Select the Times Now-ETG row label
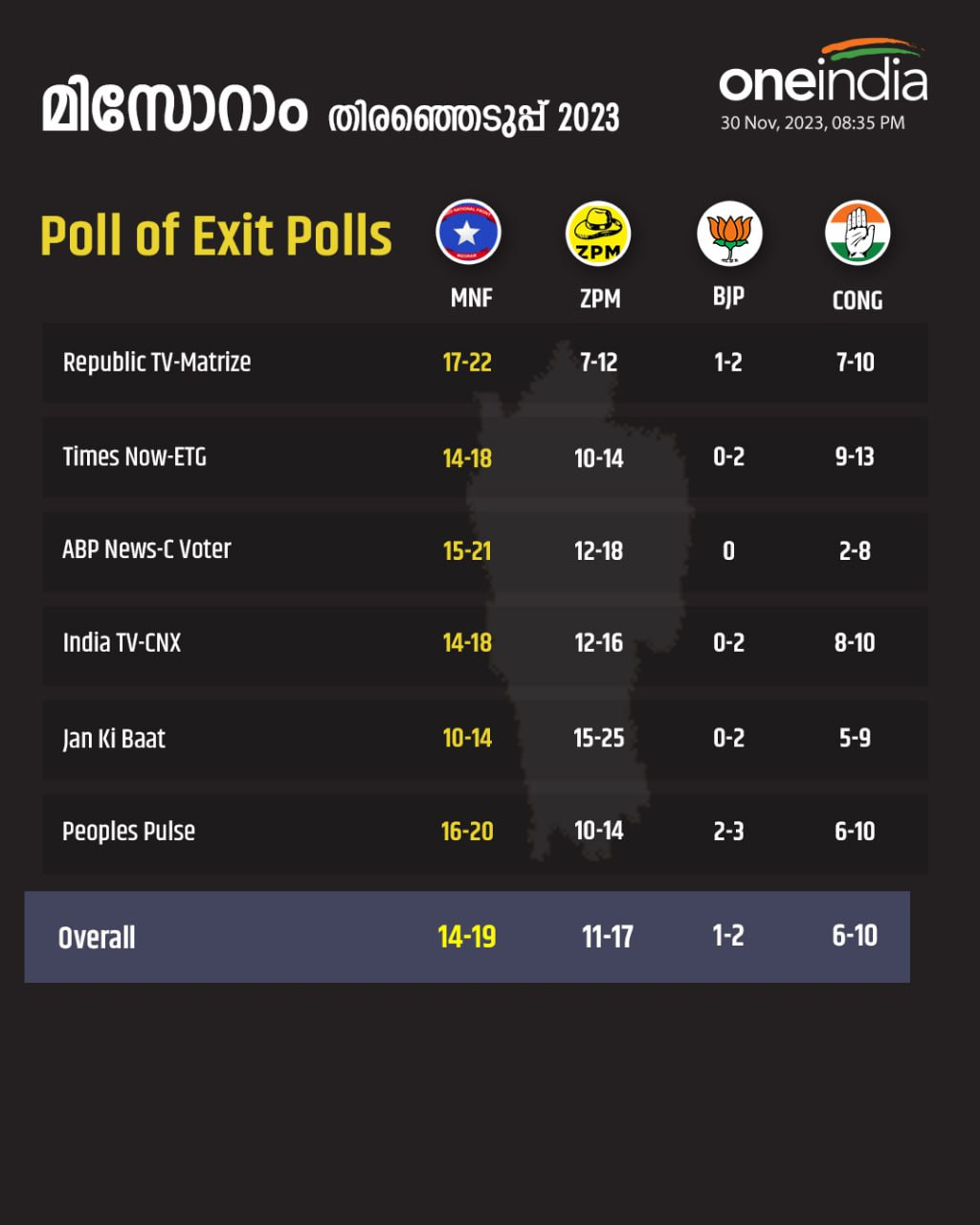The image size is (980, 1225). [134, 457]
